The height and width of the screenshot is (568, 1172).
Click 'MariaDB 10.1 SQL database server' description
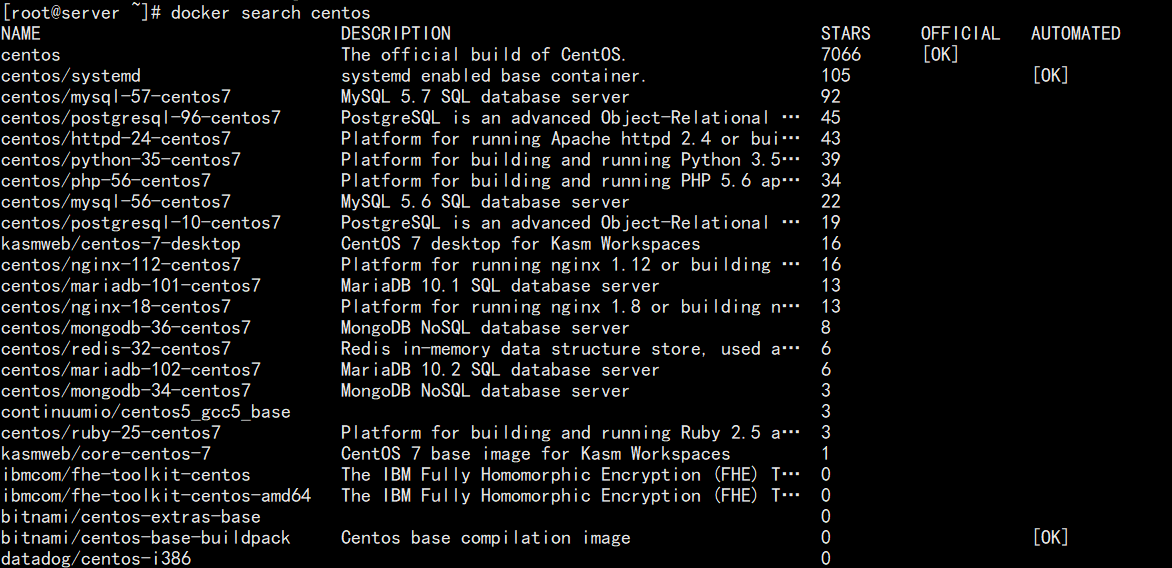[x=500, y=285]
